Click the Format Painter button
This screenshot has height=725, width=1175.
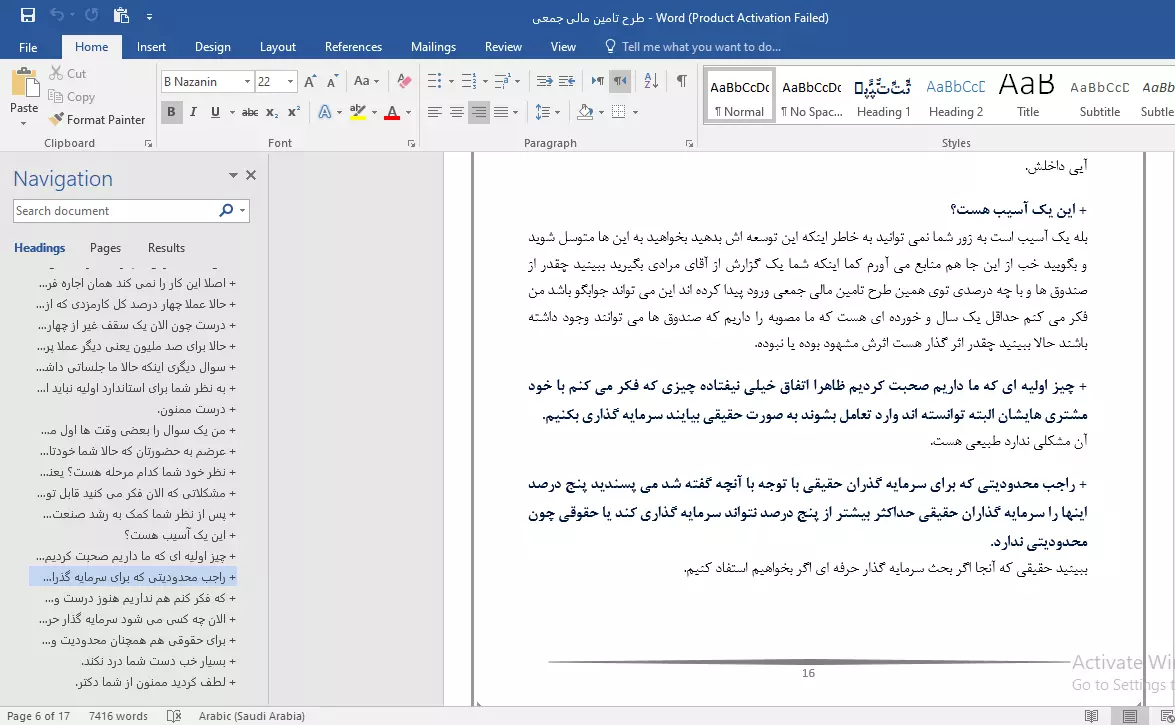click(97, 119)
